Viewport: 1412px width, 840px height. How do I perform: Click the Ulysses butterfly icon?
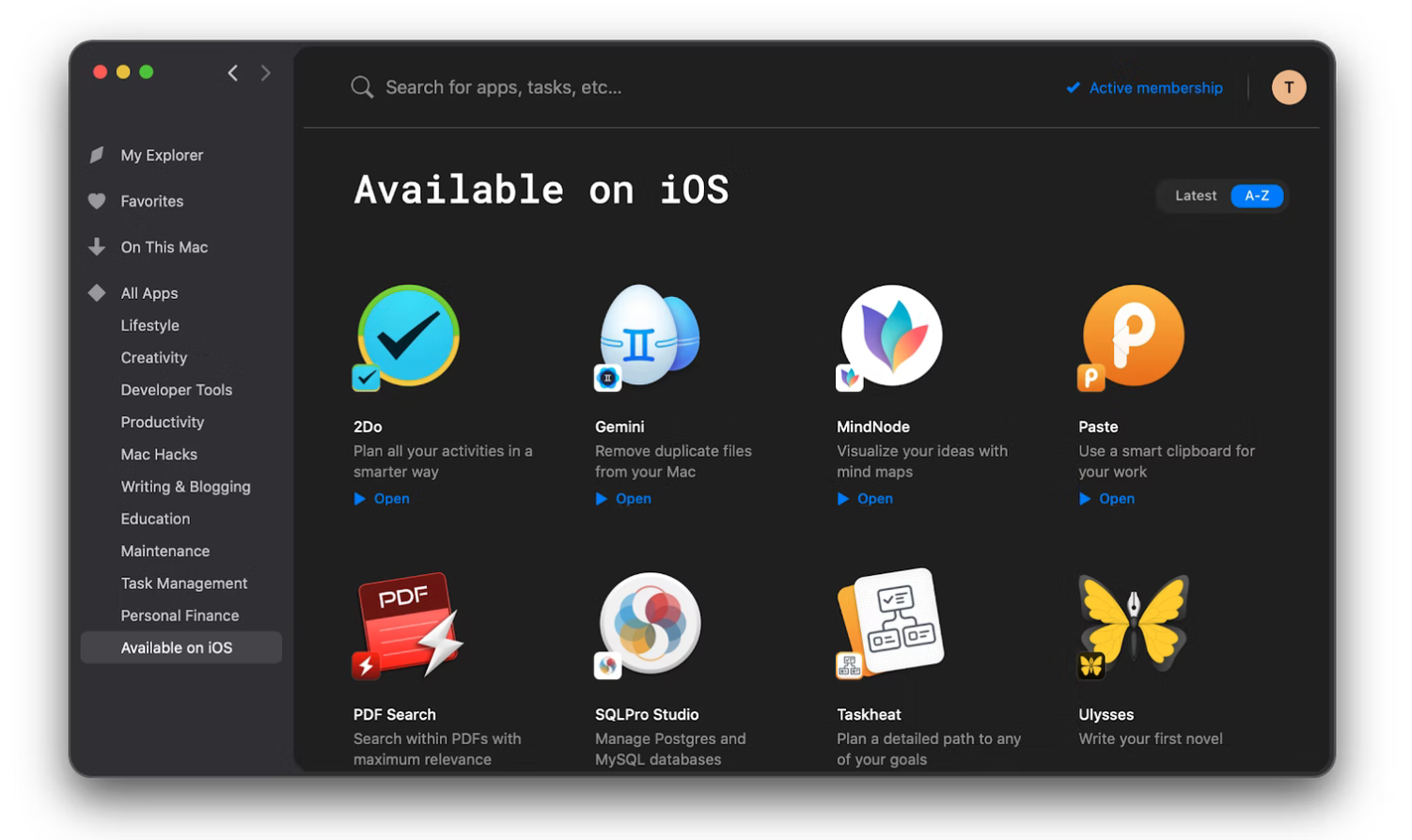click(1133, 622)
